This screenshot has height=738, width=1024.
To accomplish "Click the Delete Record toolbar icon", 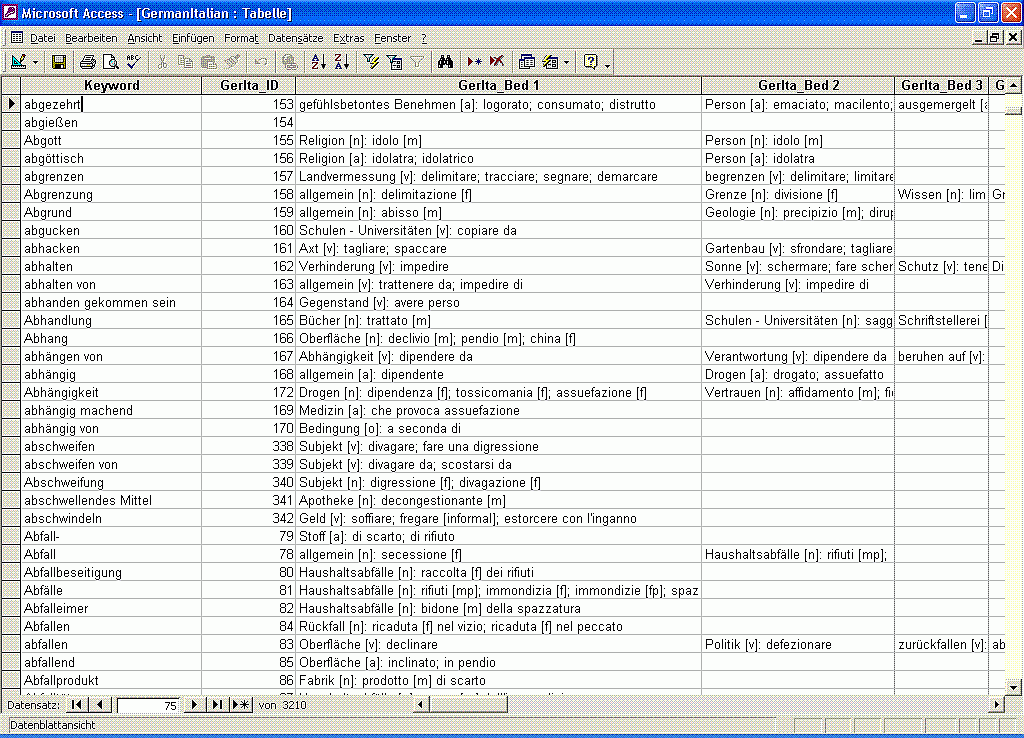I will pos(497,62).
